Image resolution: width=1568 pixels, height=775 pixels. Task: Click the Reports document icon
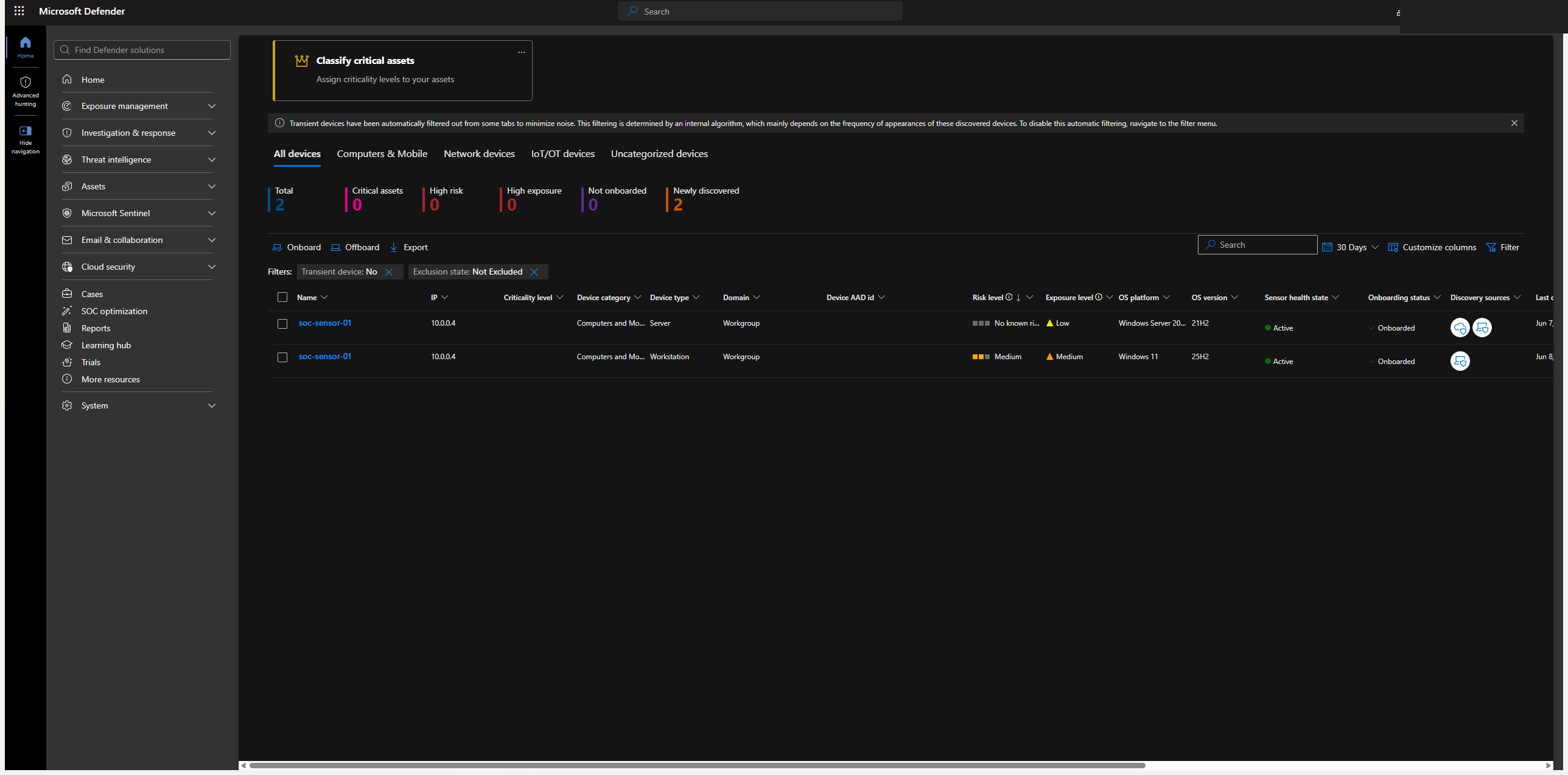pos(67,328)
